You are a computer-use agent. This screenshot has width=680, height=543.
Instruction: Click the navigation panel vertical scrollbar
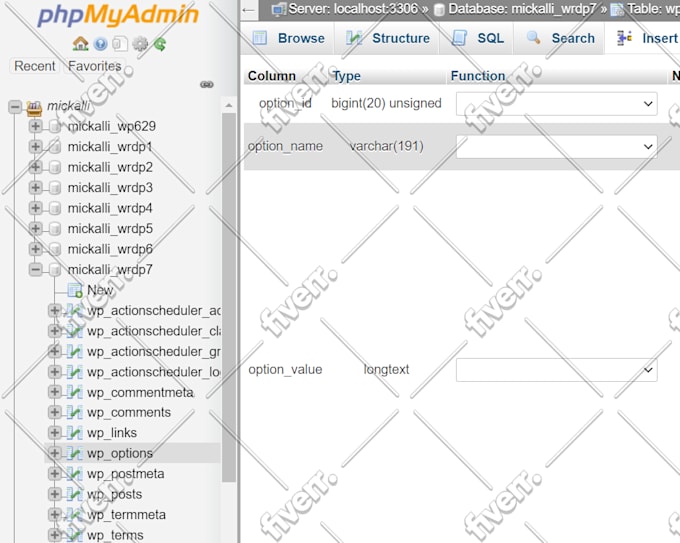pos(229,297)
